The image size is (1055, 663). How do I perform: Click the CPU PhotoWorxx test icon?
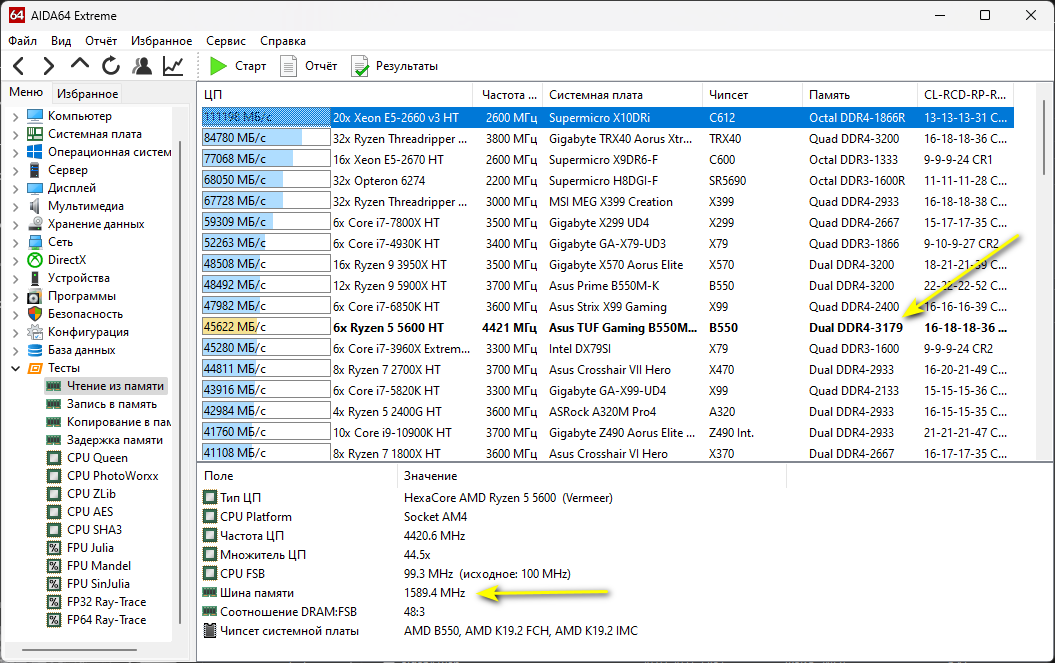coord(54,476)
